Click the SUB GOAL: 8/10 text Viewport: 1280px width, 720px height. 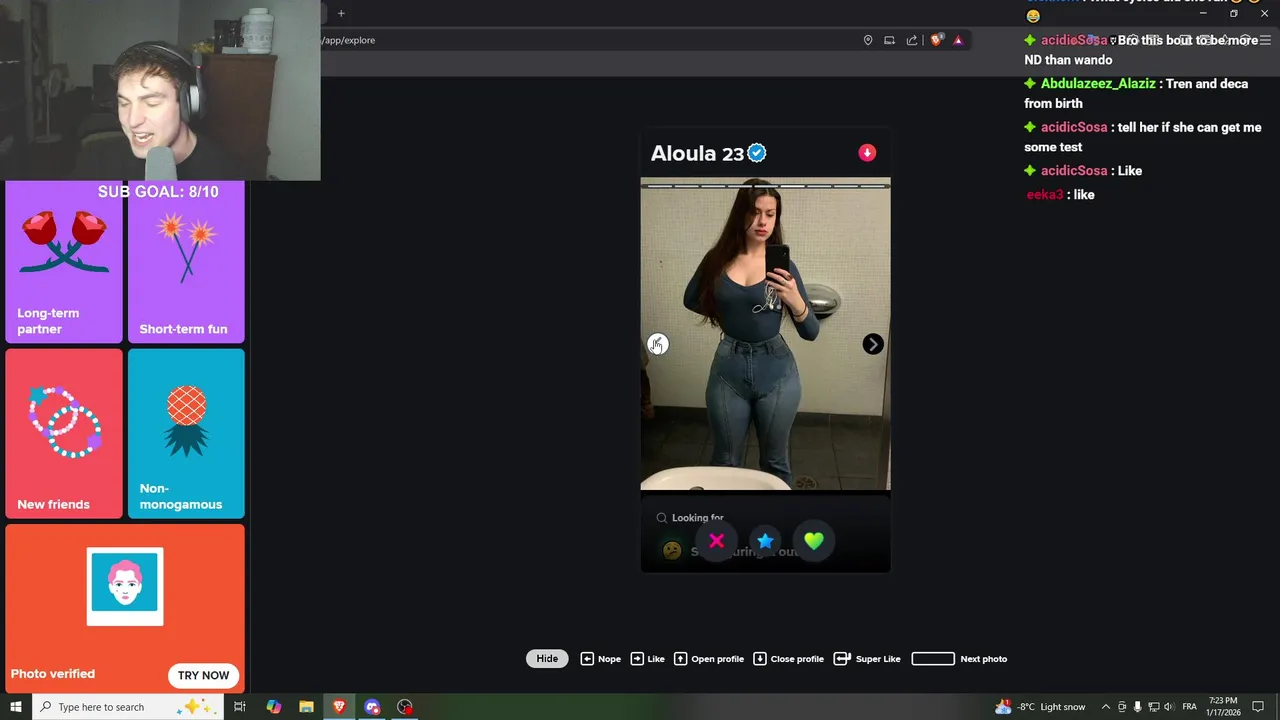(158, 192)
